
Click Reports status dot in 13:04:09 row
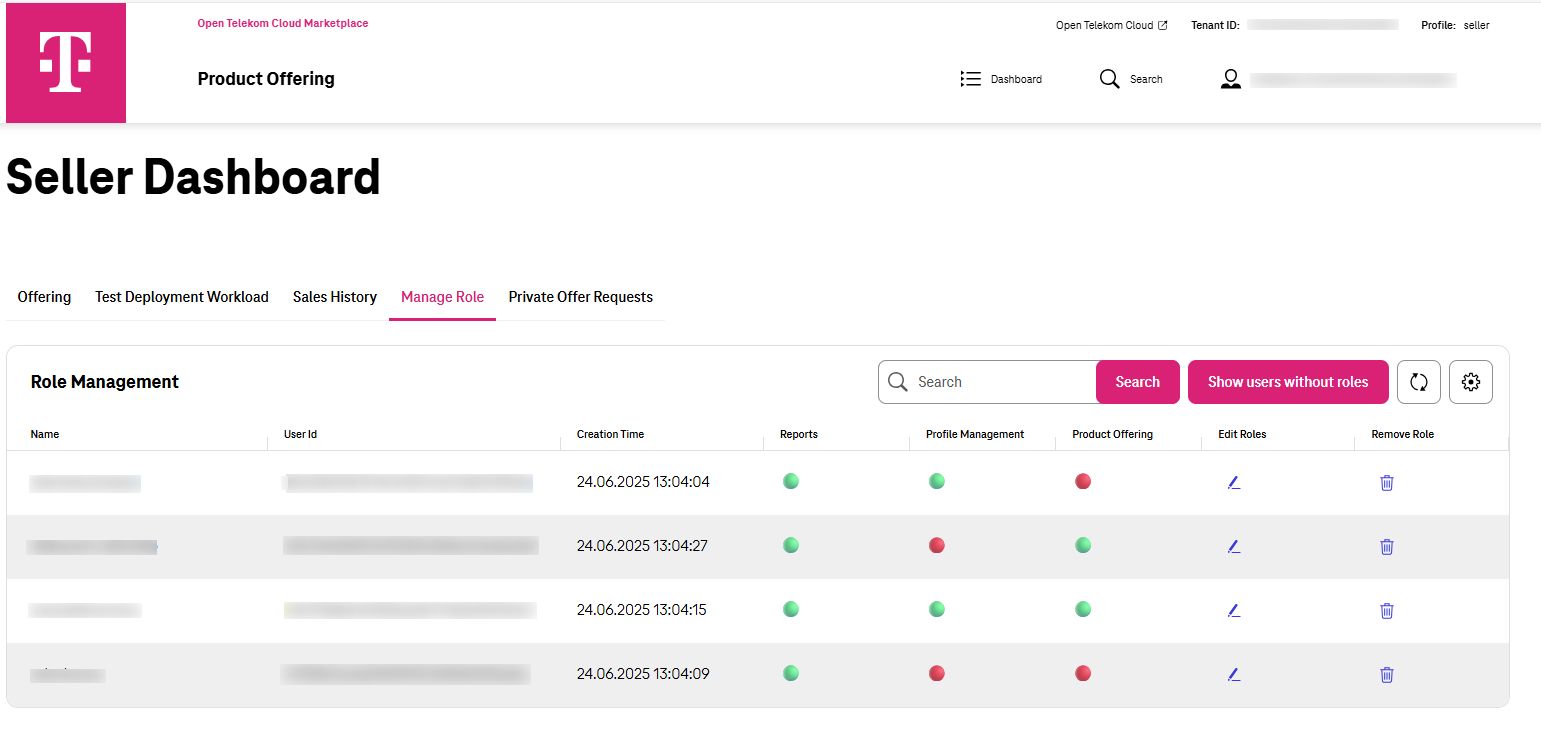(791, 673)
